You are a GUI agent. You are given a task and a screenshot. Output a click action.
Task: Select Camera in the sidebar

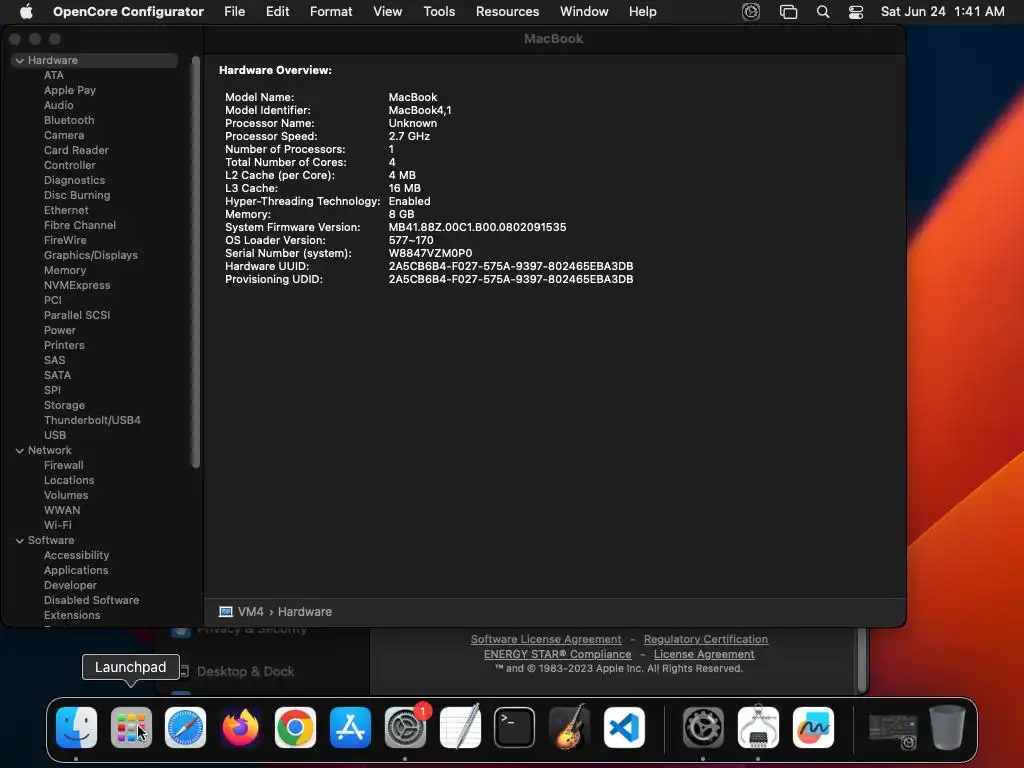(x=64, y=135)
